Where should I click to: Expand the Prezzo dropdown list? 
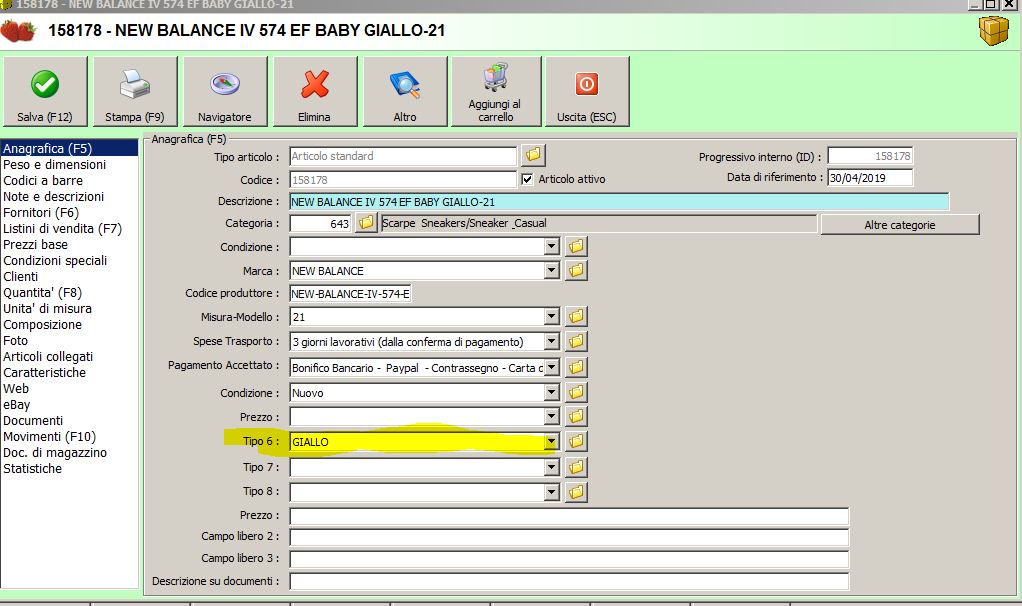[x=551, y=416]
